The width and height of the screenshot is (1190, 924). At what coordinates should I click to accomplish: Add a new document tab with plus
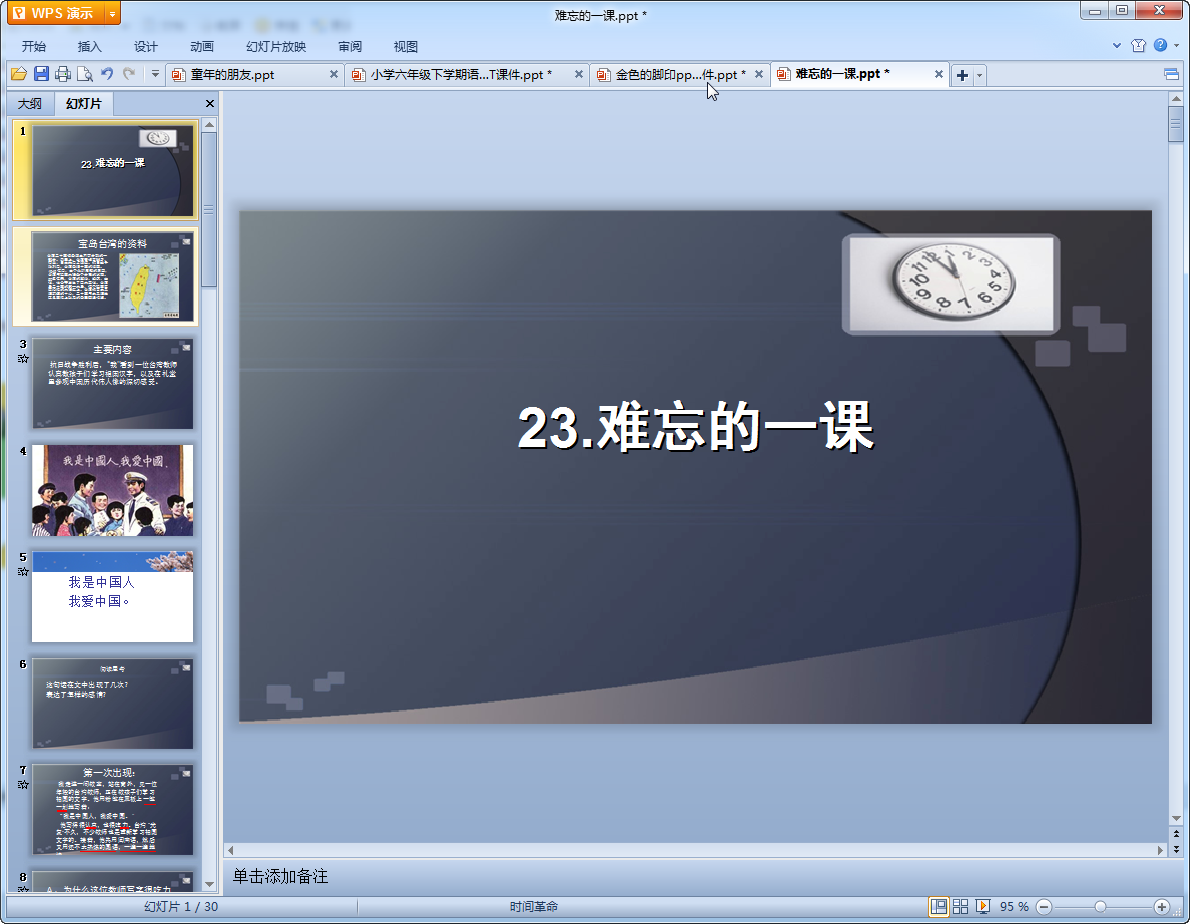click(x=962, y=75)
